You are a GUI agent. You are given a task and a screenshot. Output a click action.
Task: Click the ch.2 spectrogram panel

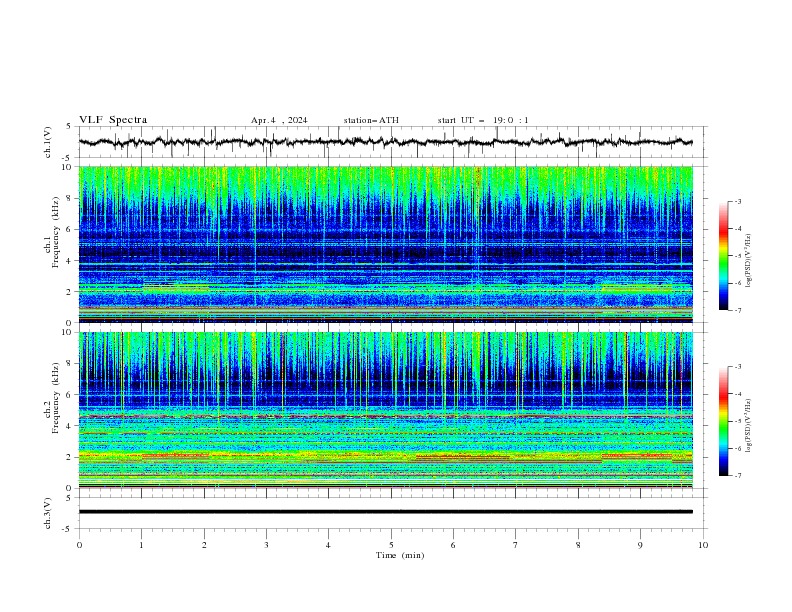[x=386, y=410]
